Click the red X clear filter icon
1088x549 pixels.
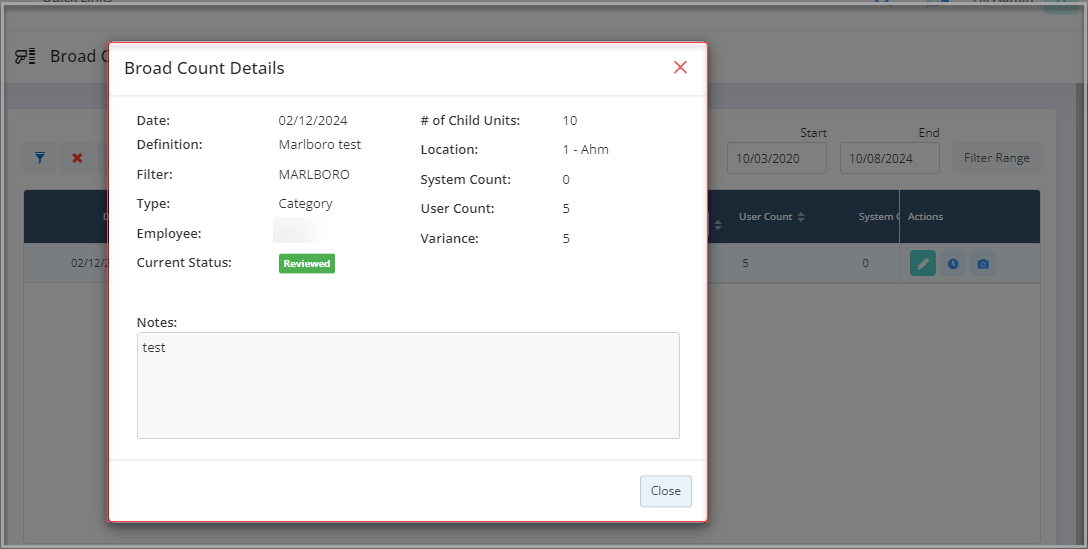click(77, 158)
